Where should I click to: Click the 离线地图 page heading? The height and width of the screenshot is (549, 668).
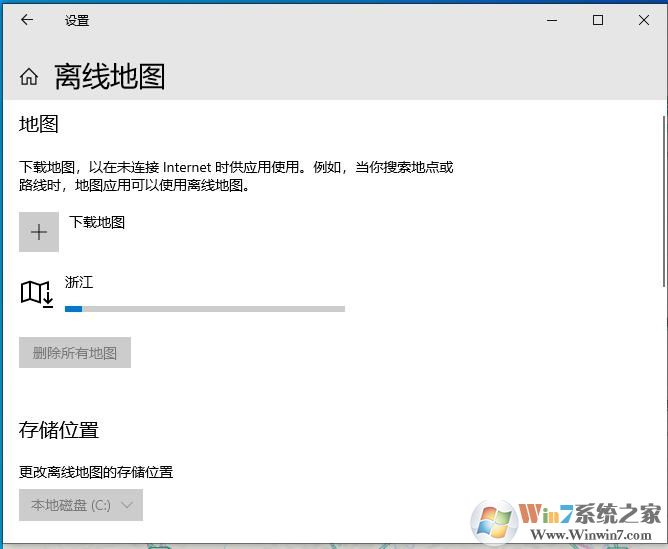point(110,77)
